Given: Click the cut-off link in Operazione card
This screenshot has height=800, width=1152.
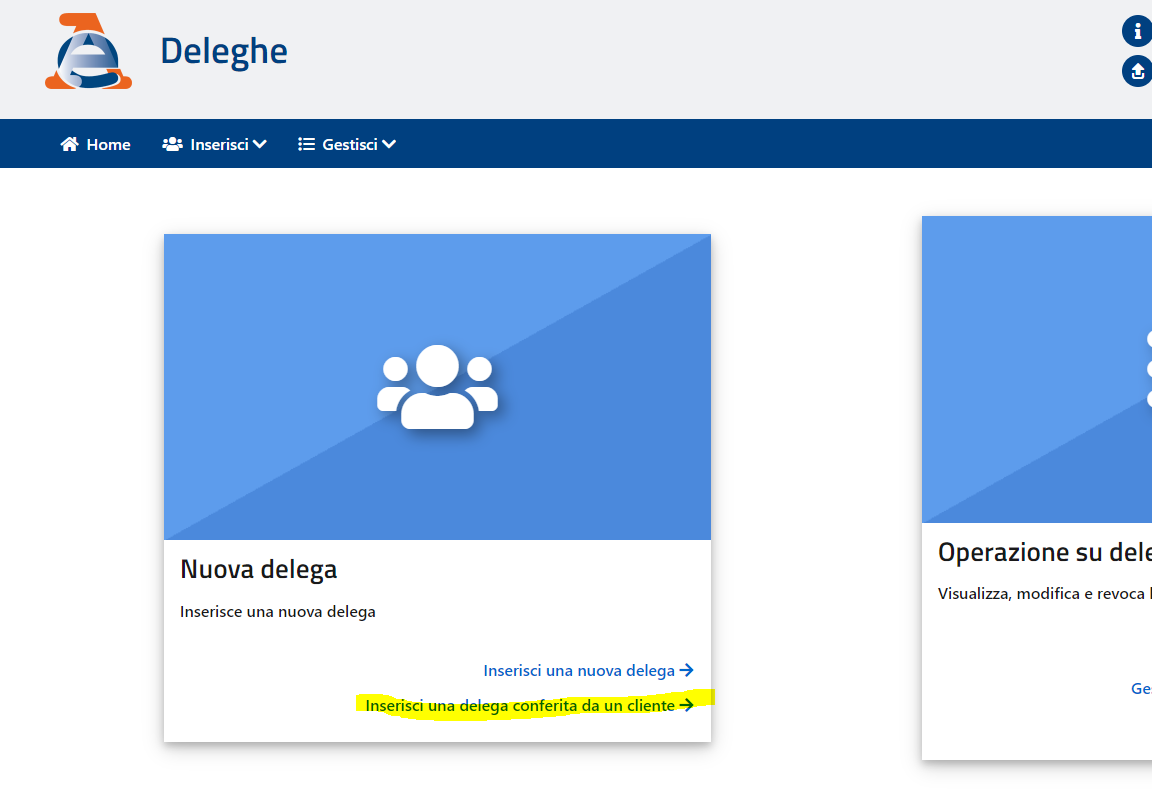Looking at the screenshot, I should [x=1141, y=688].
